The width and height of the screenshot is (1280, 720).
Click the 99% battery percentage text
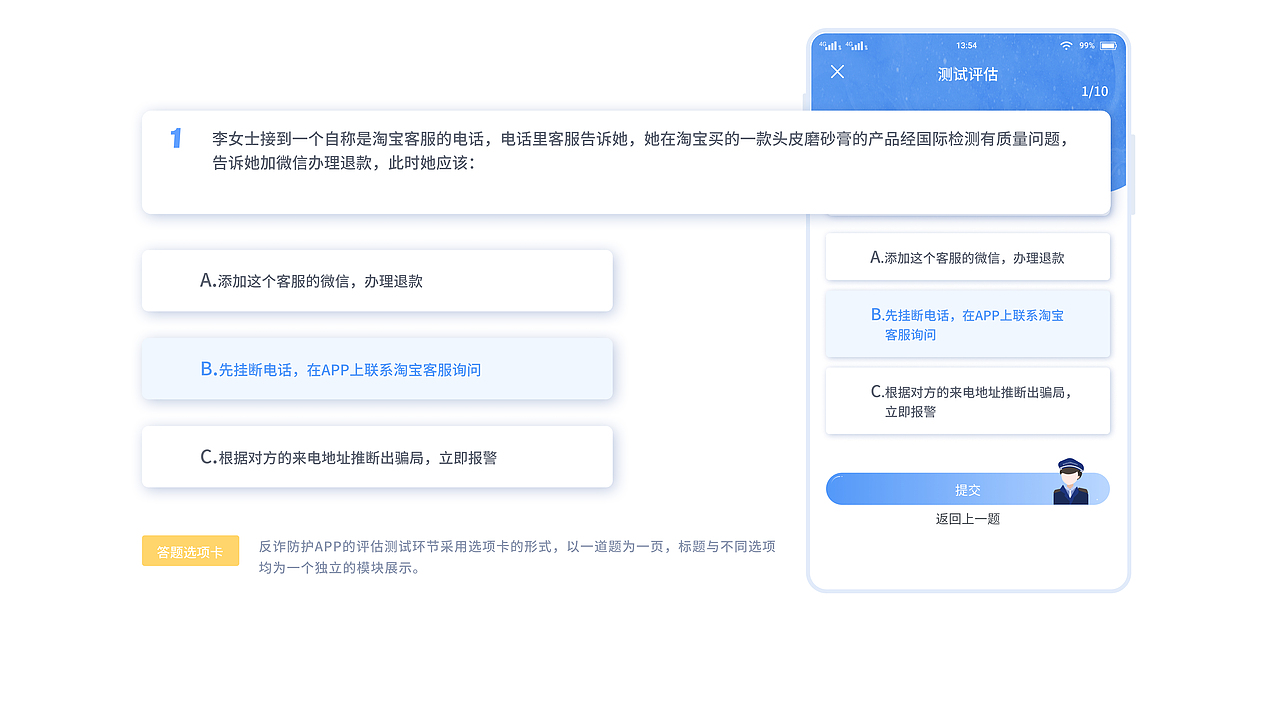[x=1087, y=45]
